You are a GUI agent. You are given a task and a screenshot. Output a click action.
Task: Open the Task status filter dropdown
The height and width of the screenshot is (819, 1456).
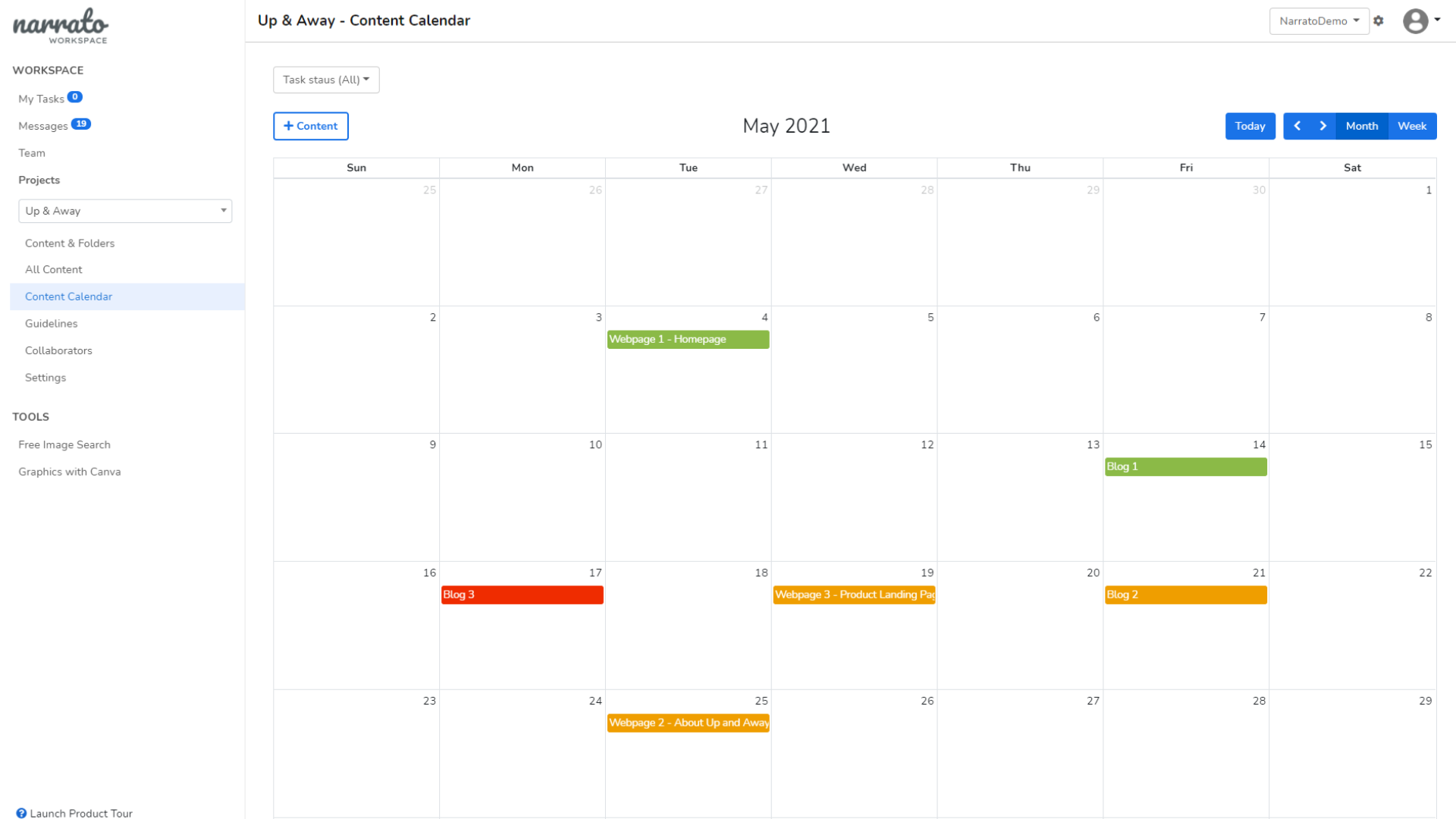coord(325,79)
